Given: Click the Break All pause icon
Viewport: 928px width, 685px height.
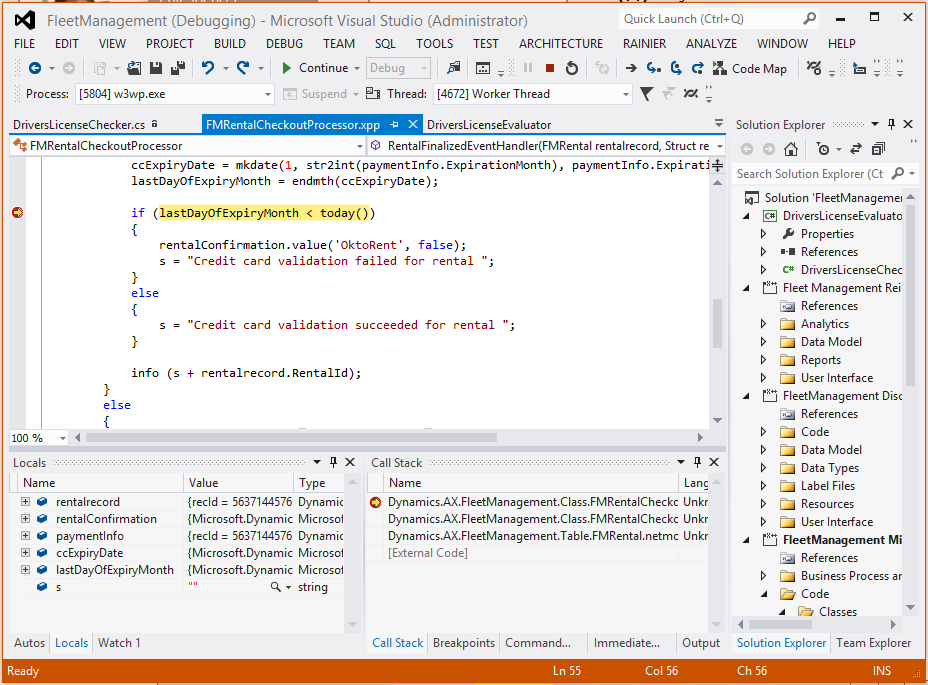Looking at the screenshot, I should pos(529,70).
